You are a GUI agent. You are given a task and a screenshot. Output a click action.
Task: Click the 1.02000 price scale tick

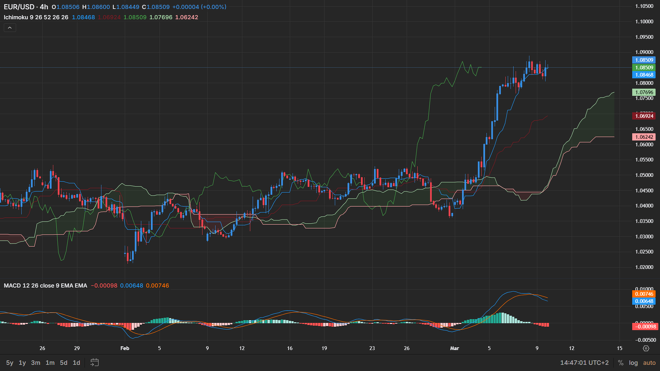point(644,267)
